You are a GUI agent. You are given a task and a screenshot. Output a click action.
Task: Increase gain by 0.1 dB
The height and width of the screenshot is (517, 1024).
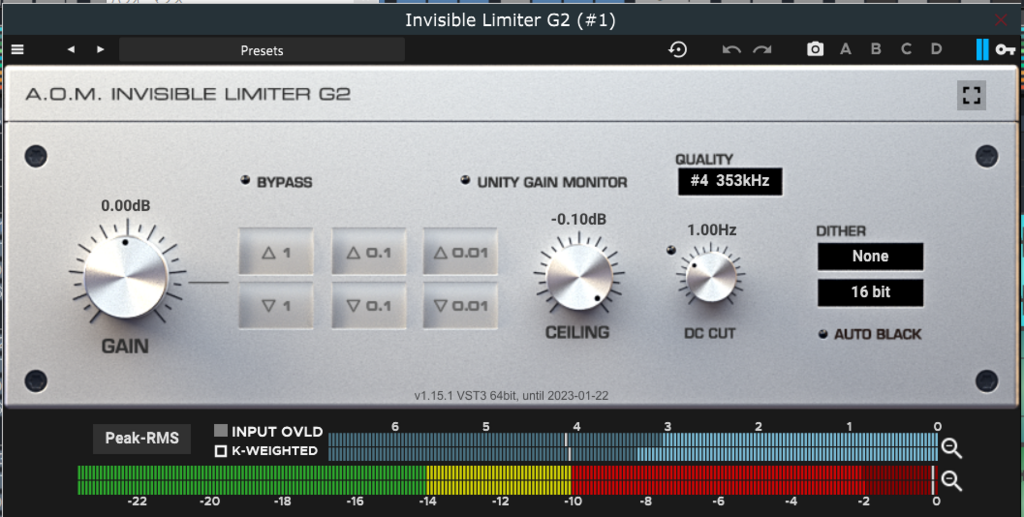369,251
